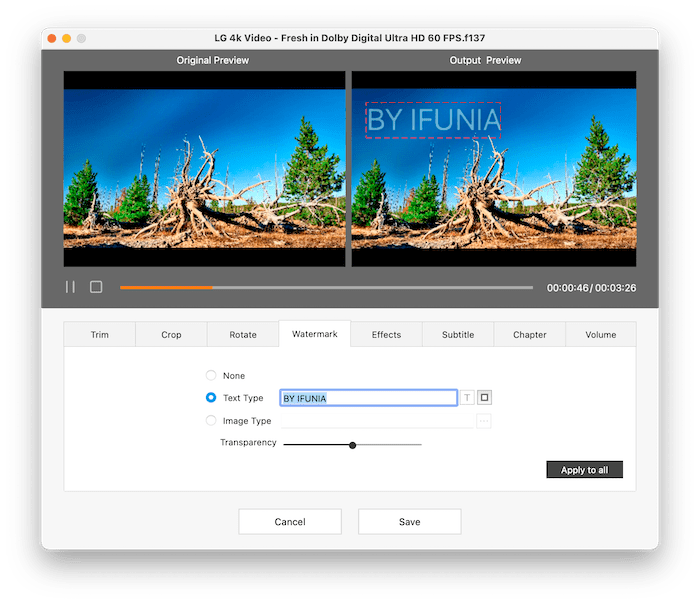
Task: Click Apply to all button
Action: click(x=584, y=470)
